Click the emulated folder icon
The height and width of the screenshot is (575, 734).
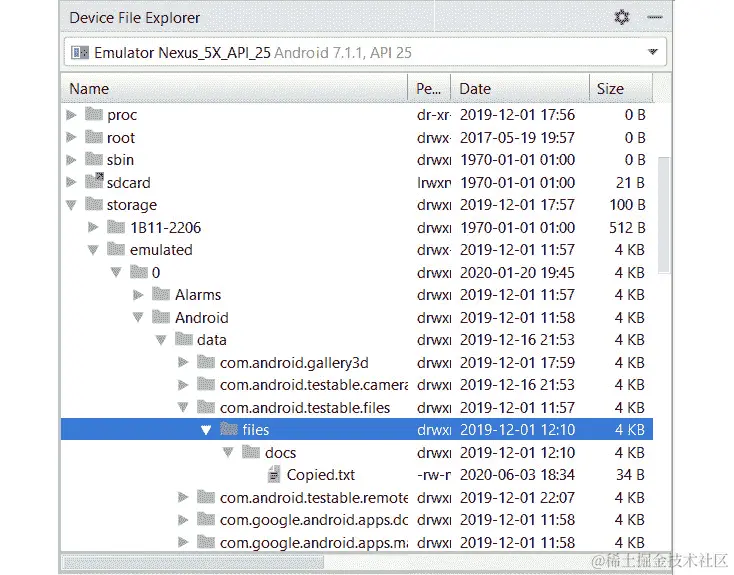tap(116, 249)
